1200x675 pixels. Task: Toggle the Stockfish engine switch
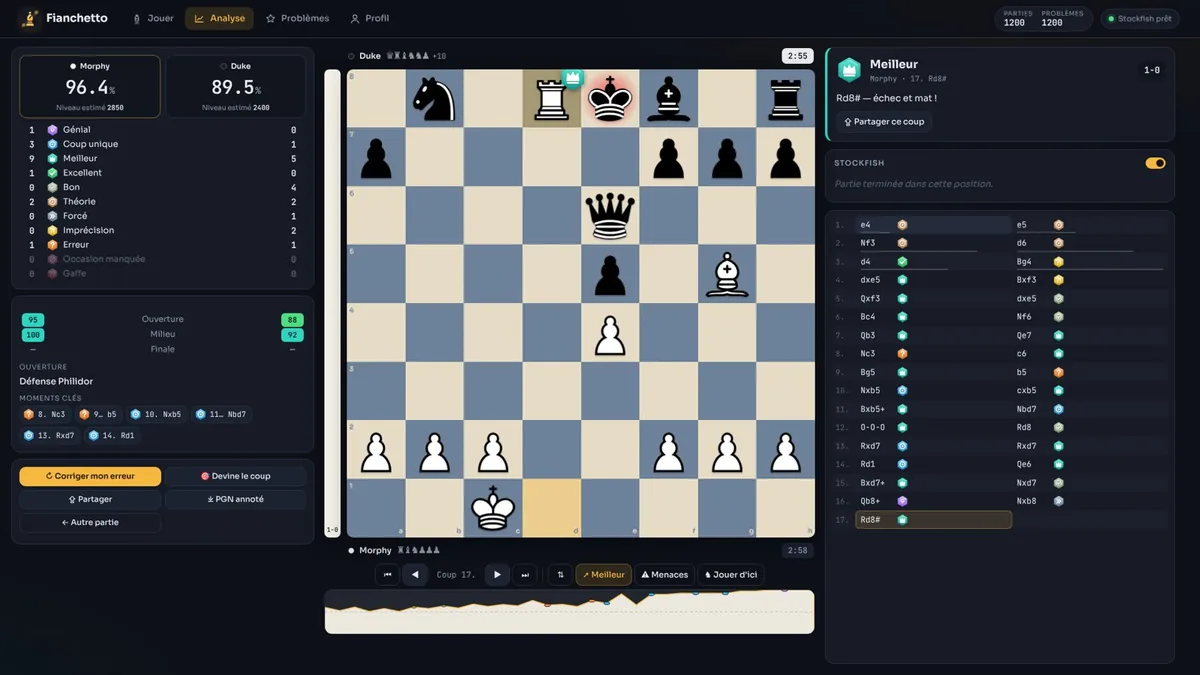1155,163
